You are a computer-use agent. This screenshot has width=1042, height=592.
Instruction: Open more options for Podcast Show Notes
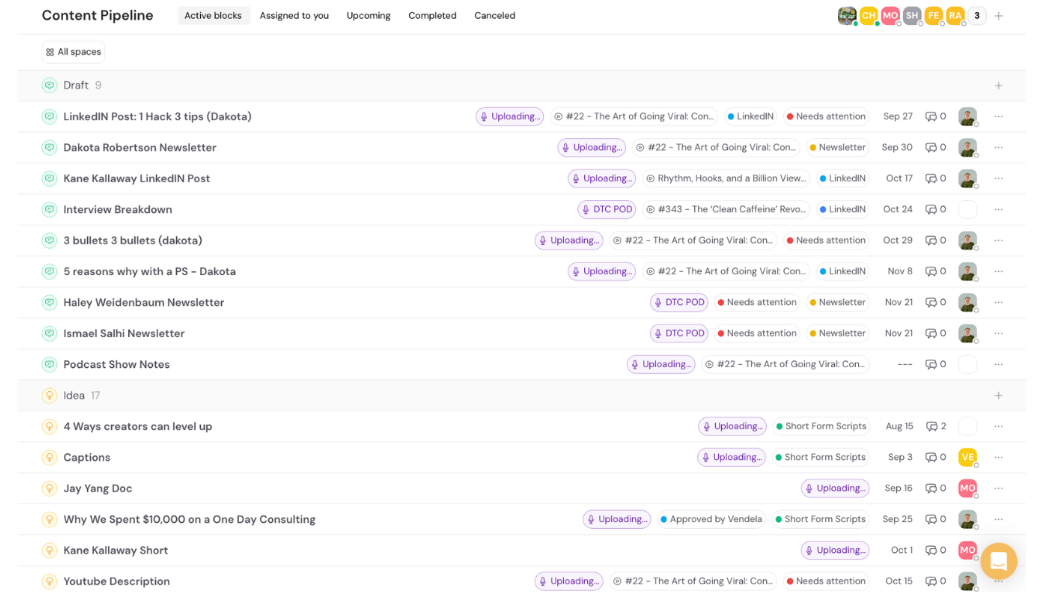[998, 364]
